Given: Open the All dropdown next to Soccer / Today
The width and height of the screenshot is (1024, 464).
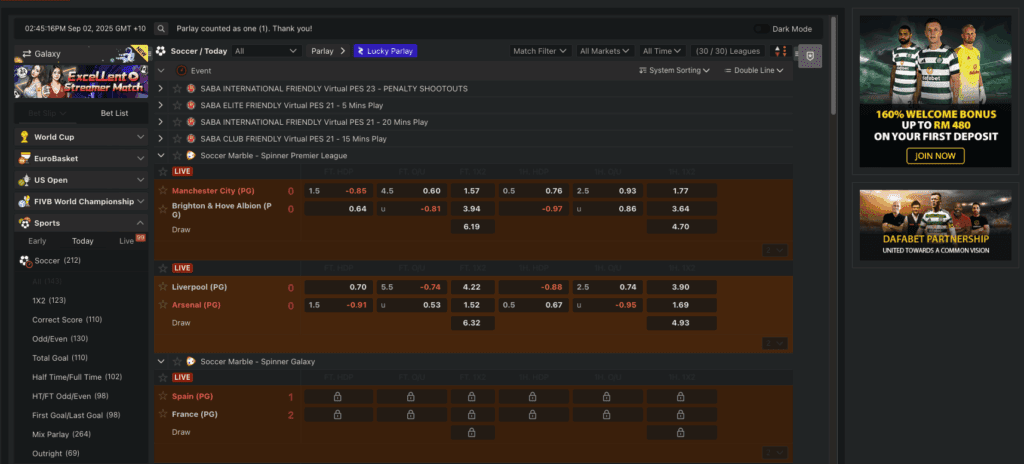Looking at the screenshot, I should click(x=266, y=51).
